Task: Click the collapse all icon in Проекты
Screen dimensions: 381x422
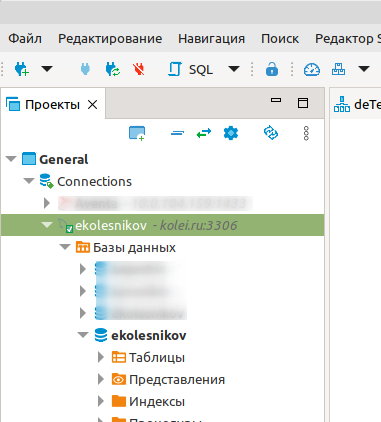Action: click(177, 133)
